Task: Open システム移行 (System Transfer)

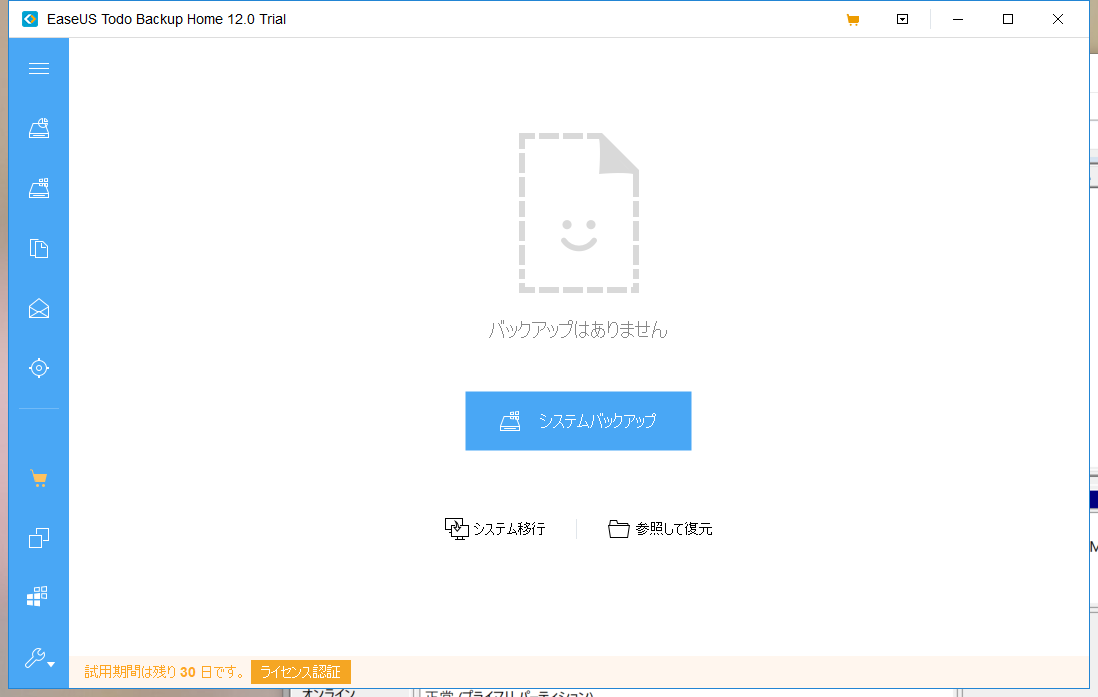Action: 497,528
